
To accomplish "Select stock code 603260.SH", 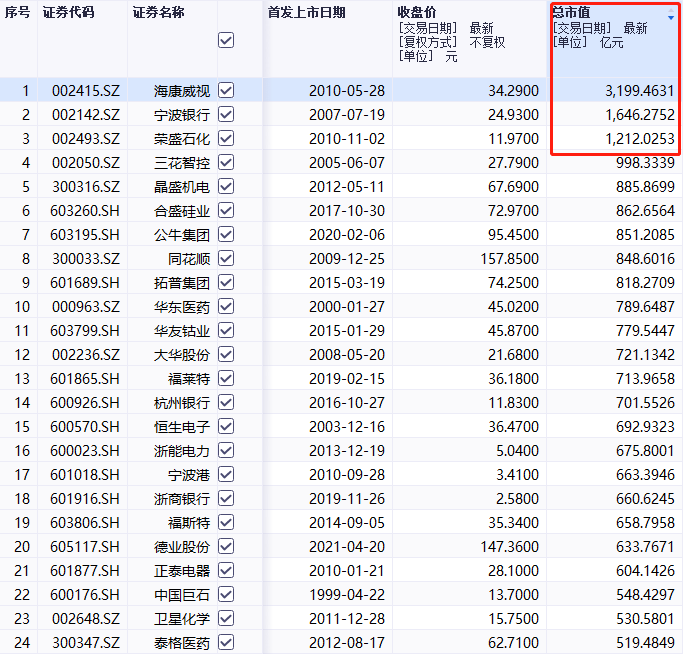I will [x=85, y=211].
